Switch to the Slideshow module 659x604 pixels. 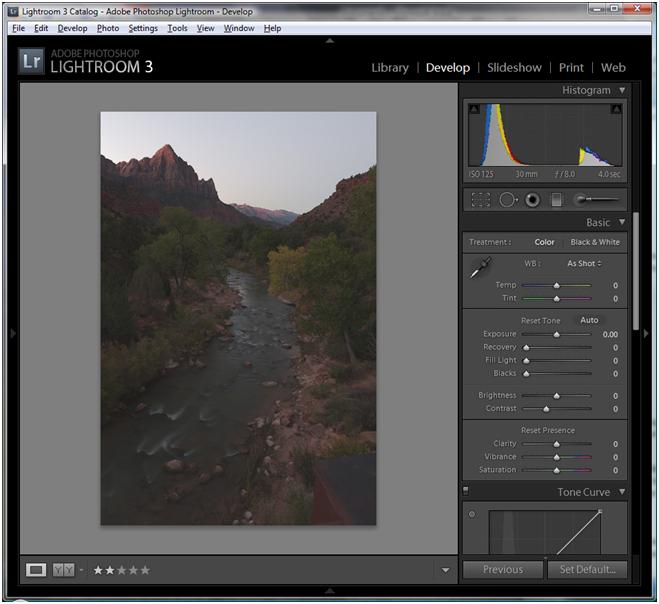click(x=514, y=68)
